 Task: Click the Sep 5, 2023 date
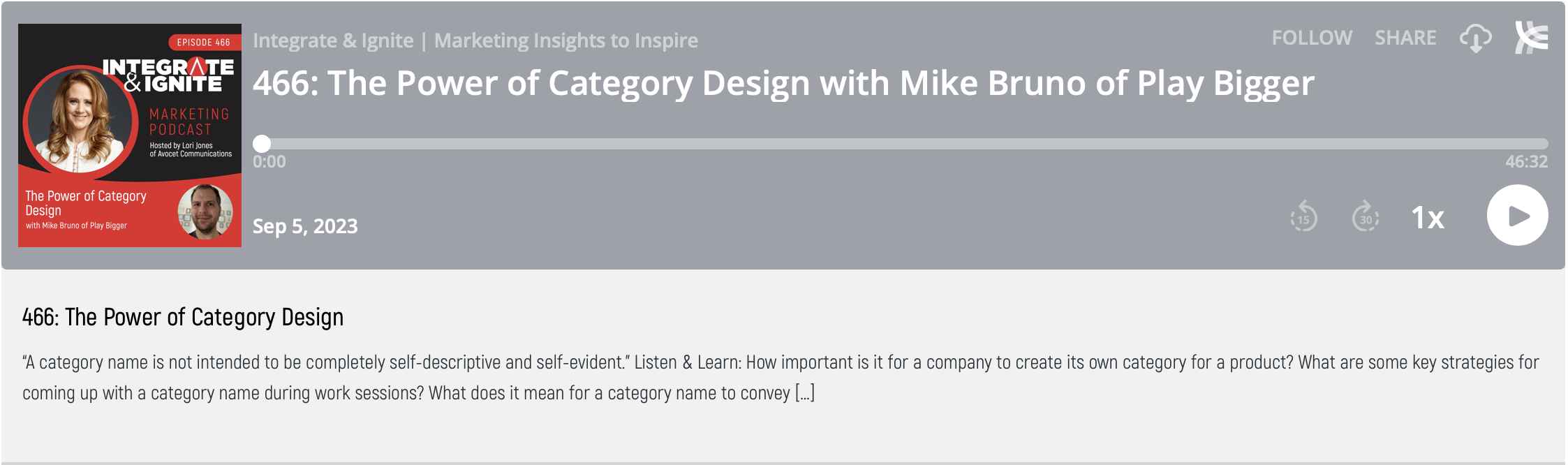pyautogui.click(x=305, y=226)
